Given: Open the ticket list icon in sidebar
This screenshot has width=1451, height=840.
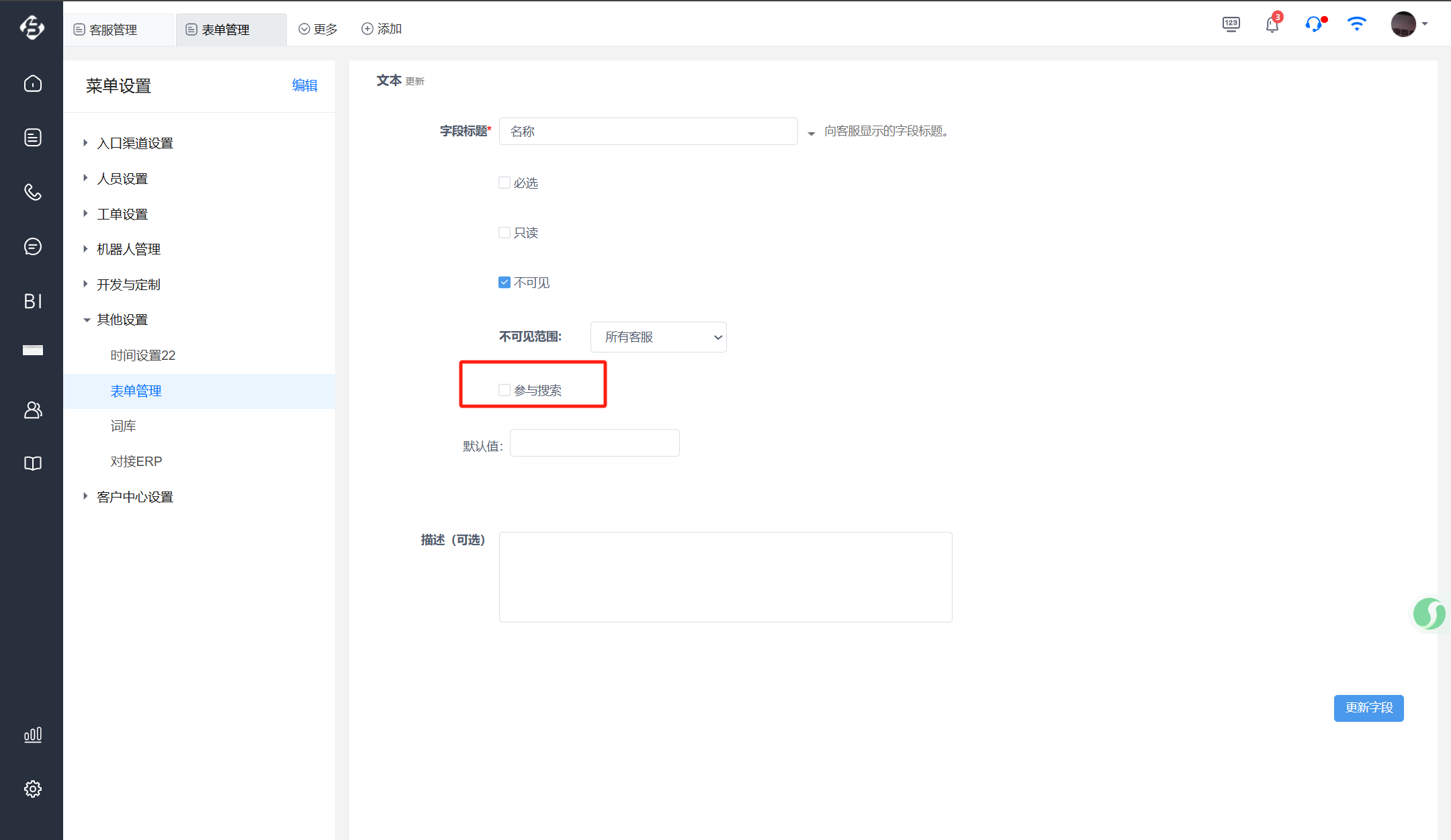Looking at the screenshot, I should pos(32,138).
